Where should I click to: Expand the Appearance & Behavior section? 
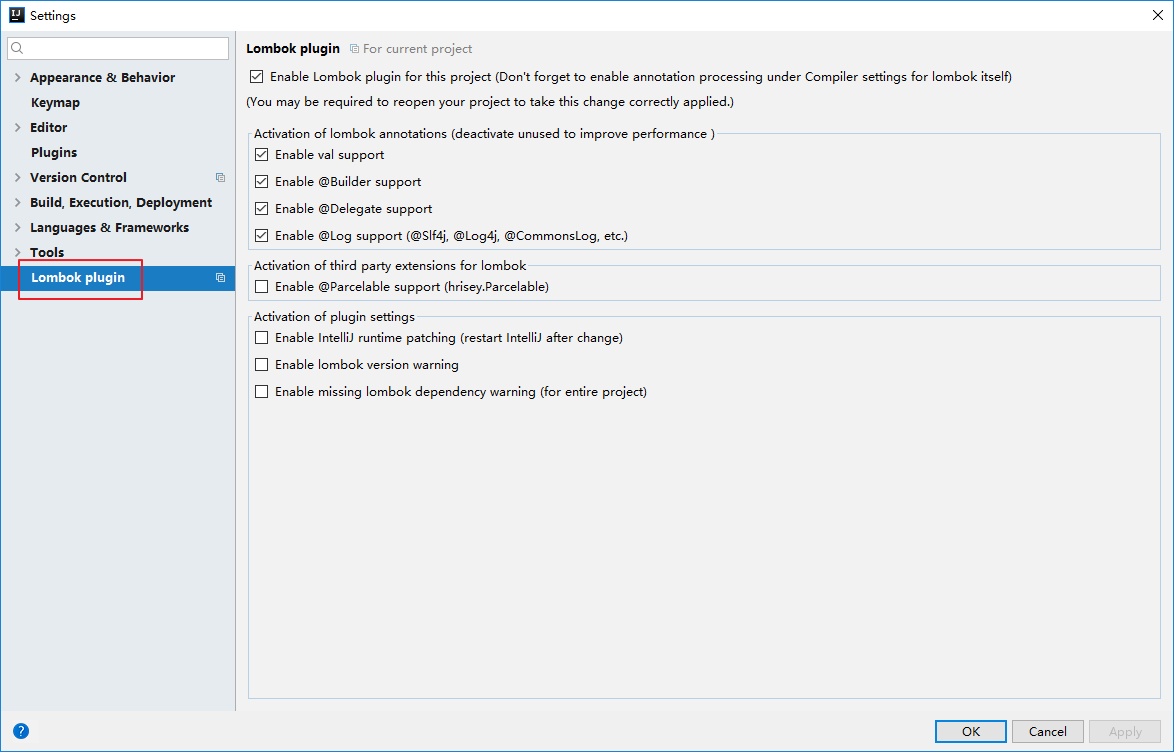click(x=17, y=78)
